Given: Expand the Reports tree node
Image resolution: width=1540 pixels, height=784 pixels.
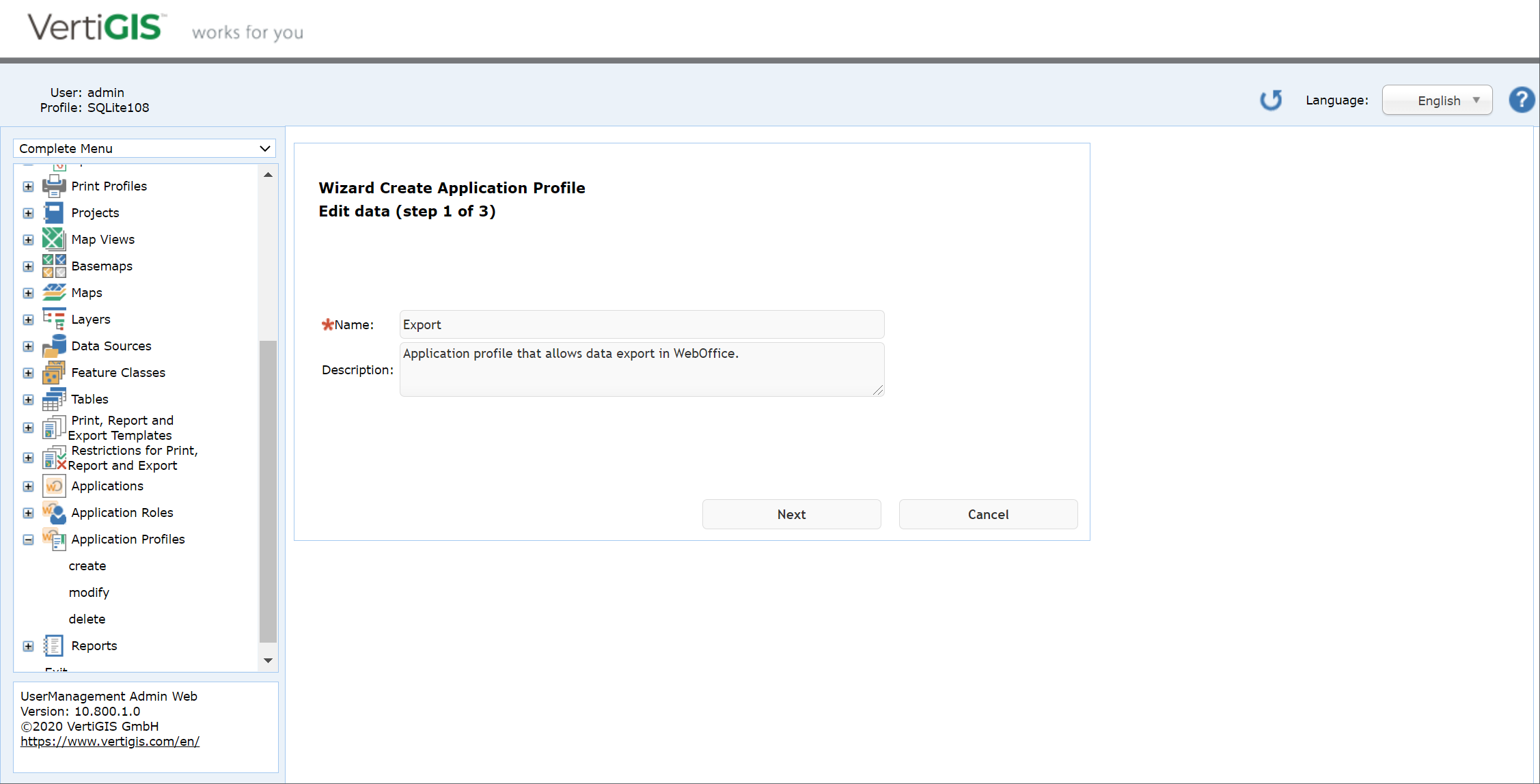Looking at the screenshot, I should (x=28, y=646).
